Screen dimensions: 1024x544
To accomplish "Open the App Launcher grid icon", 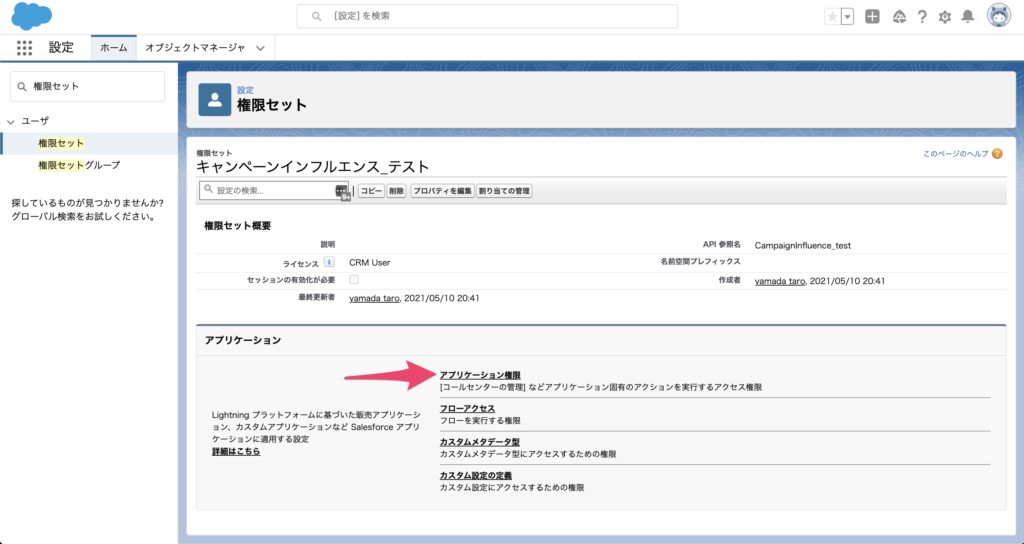I will click(x=25, y=47).
